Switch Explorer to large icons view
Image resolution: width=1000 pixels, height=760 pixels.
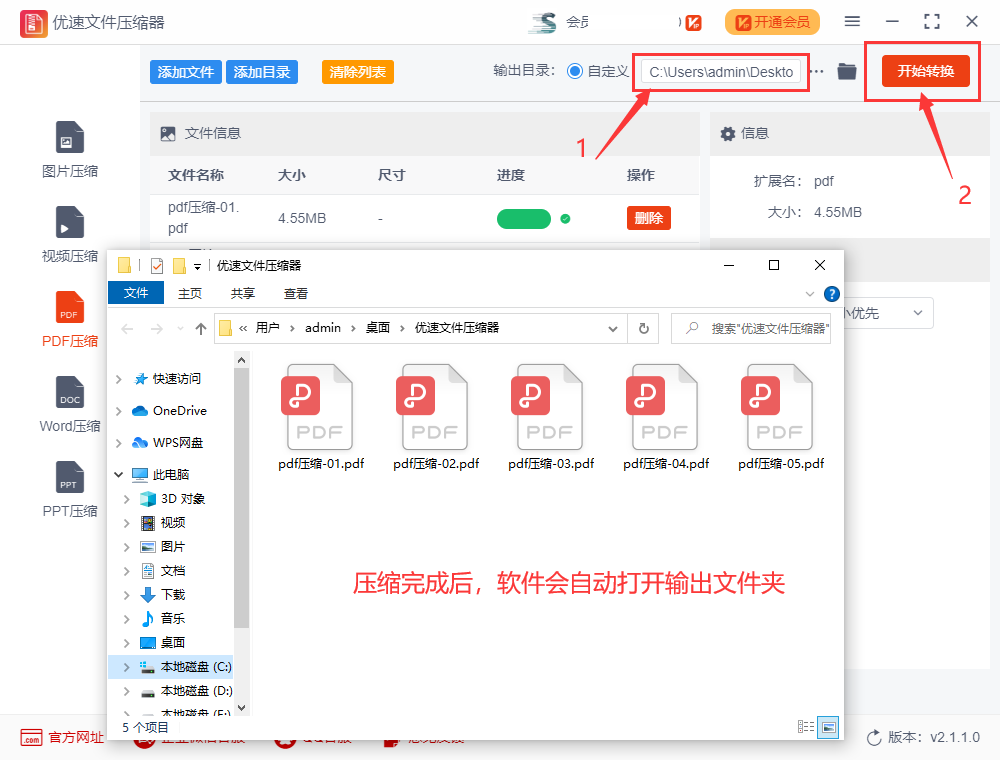coord(829,727)
